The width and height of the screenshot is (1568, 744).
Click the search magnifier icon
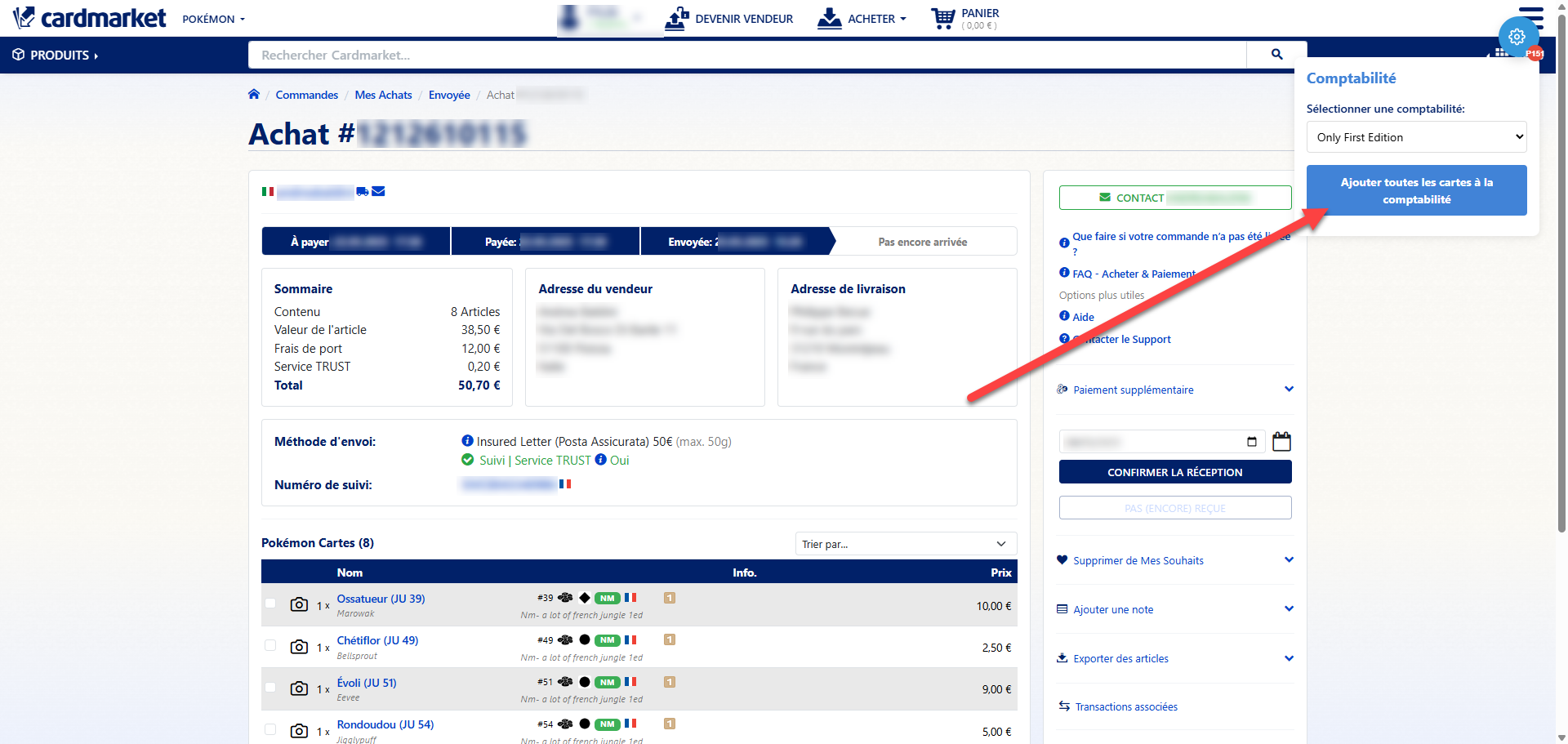pyautogui.click(x=1276, y=55)
